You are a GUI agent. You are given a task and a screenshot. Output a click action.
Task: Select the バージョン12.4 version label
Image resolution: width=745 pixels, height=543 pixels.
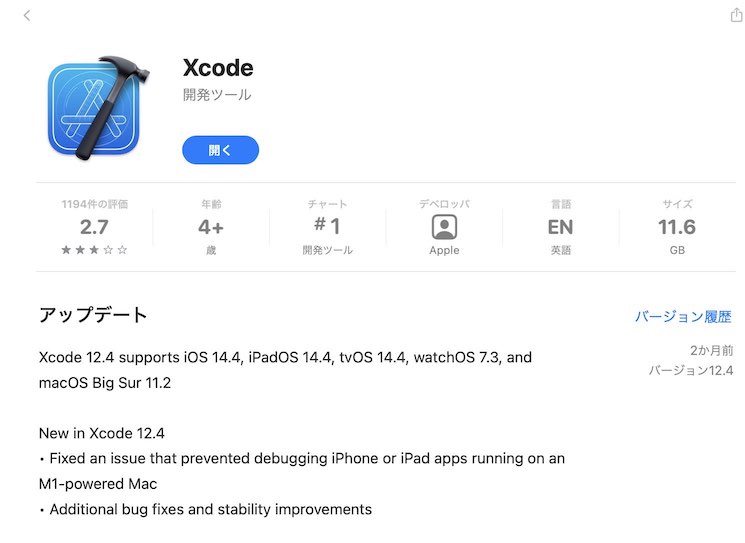691,371
